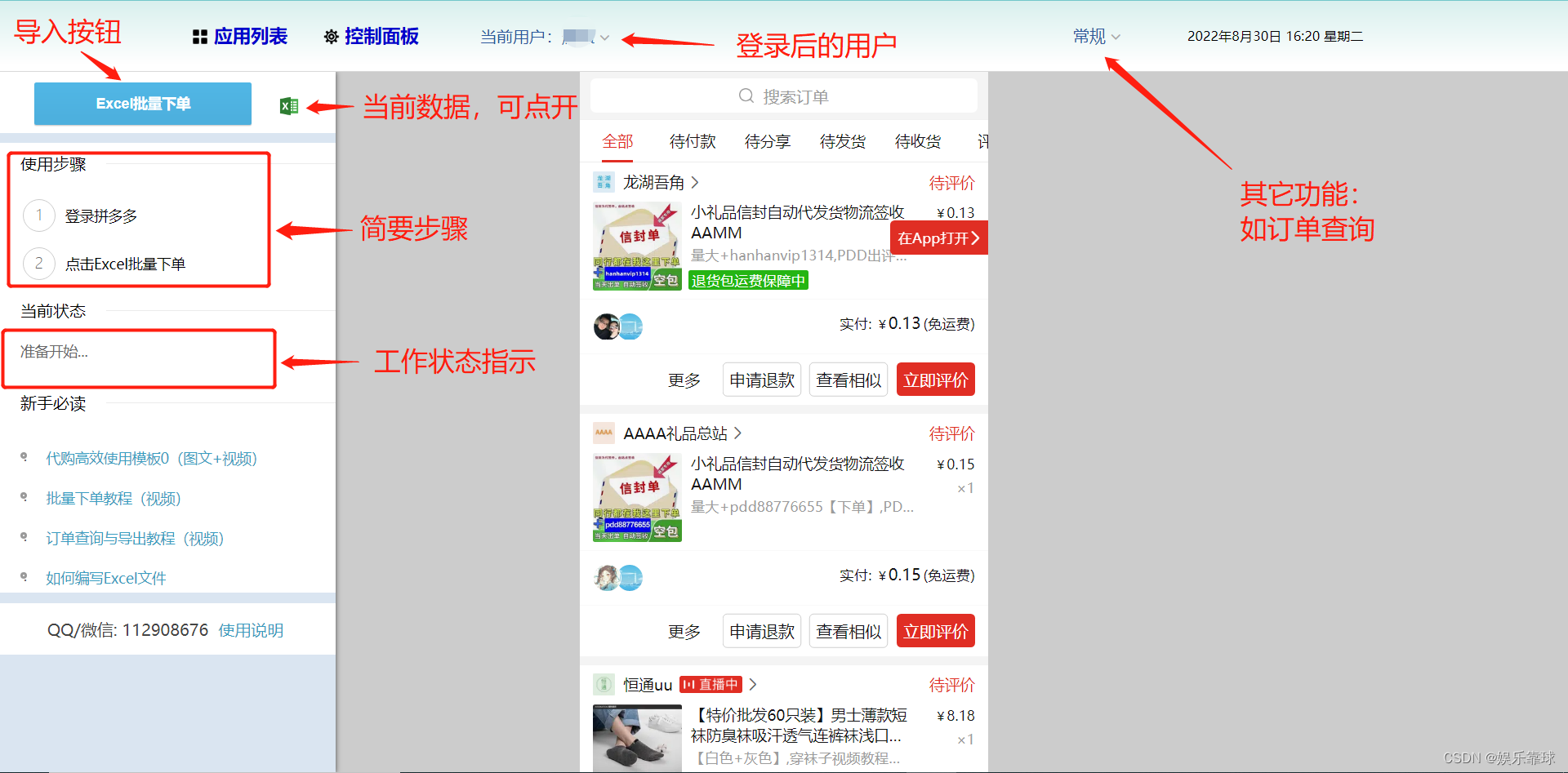Image resolution: width=1568 pixels, height=773 pixels.
Task: Click 申请退款 for 龙湖吾角 order
Action: point(762,380)
